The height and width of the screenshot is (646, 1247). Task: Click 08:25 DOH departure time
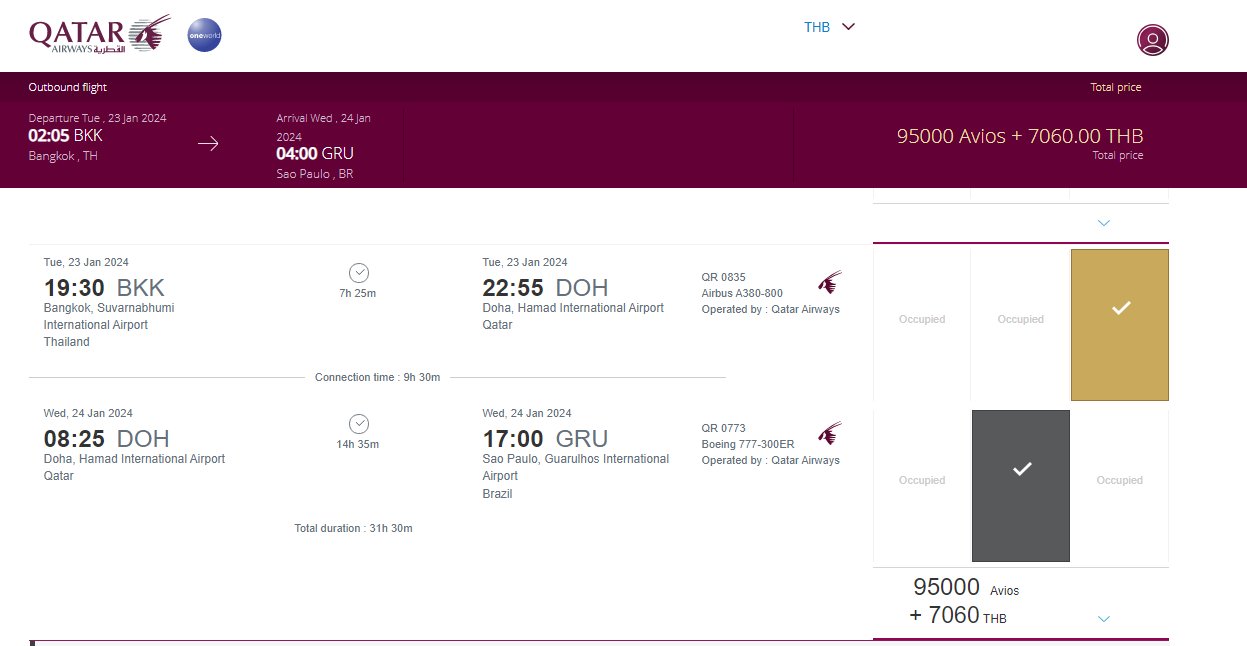coord(106,439)
